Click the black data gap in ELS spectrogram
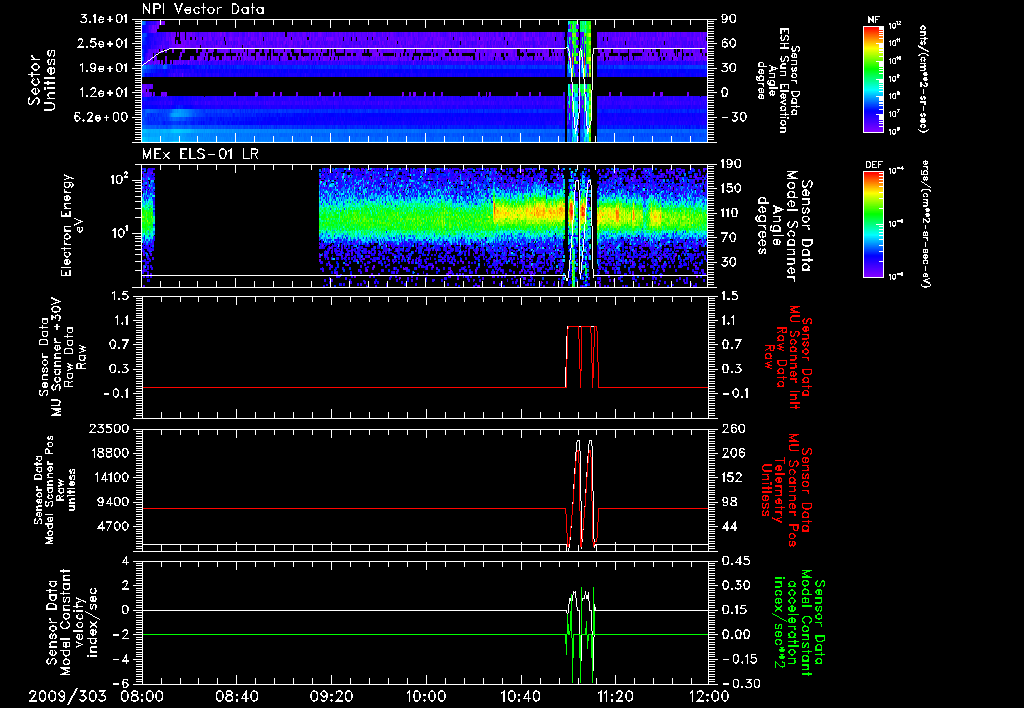The width and height of the screenshot is (1024, 708). [237, 220]
